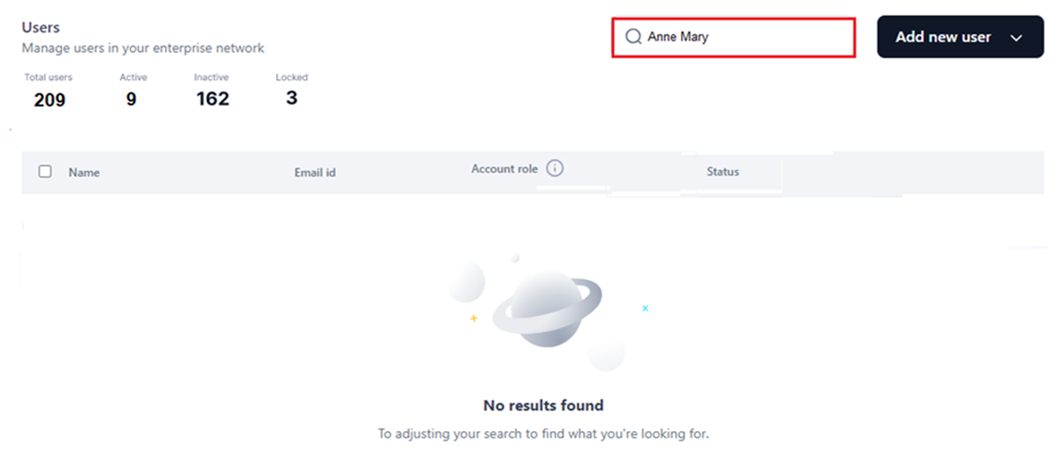Click the blue sparkle beside the planet
This screenshot has height=454, width=1058.
pos(645,308)
